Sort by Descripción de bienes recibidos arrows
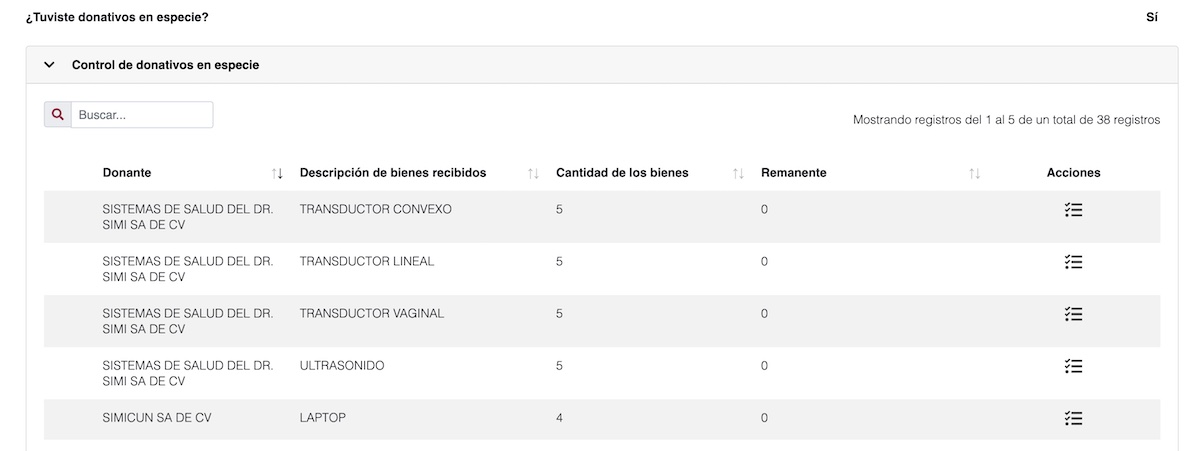Viewport: 1200px width, 451px height. tap(533, 174)
